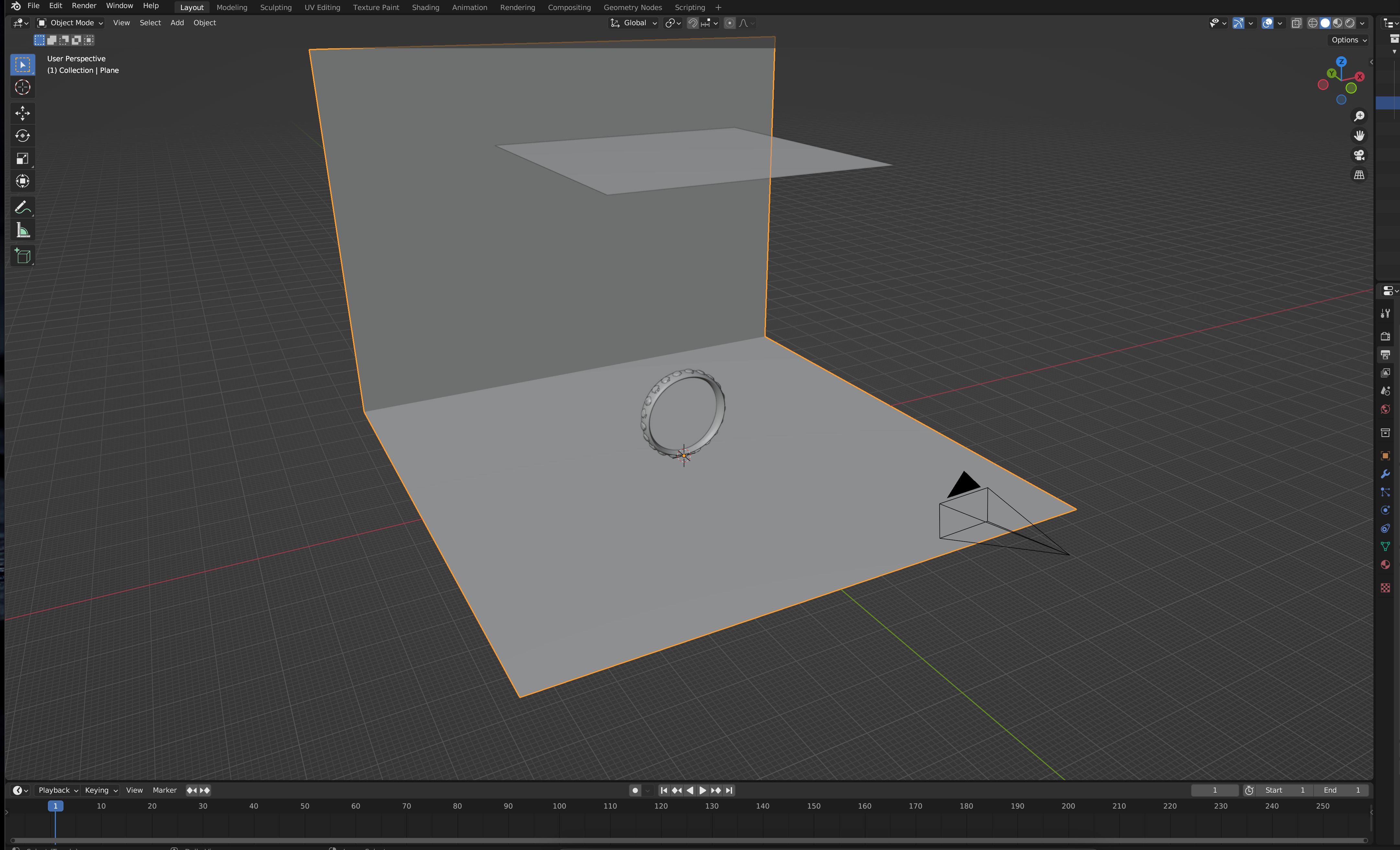Open the Output properties tab
Screen dimensions: 1400x850
point(1385,354)
